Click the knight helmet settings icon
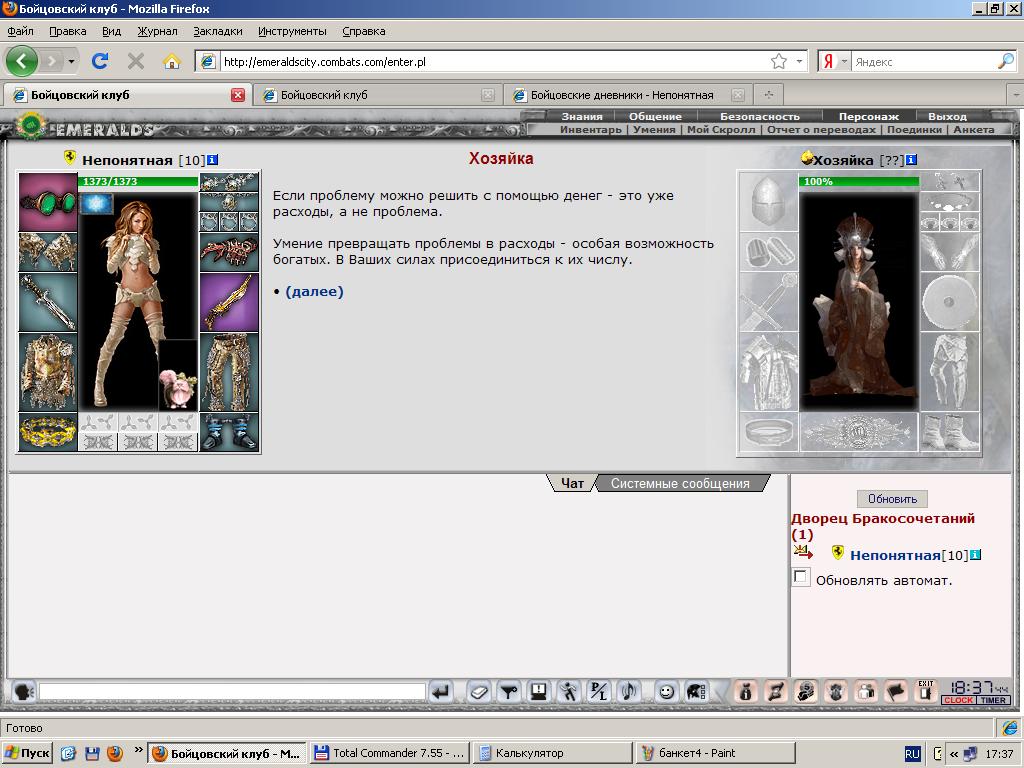This screenshot has height=768, width=1024. click(696, 692)
